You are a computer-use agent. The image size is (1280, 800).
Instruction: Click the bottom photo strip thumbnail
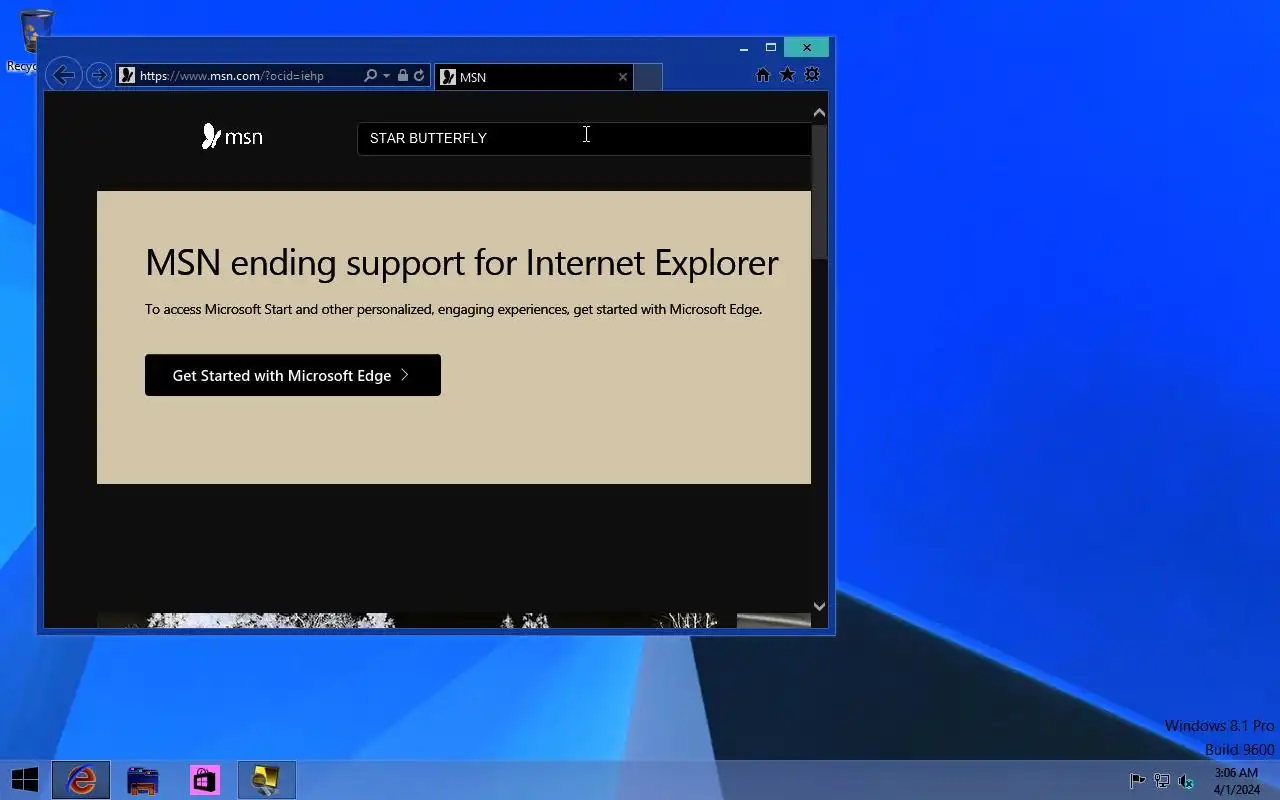pos(453,621)
